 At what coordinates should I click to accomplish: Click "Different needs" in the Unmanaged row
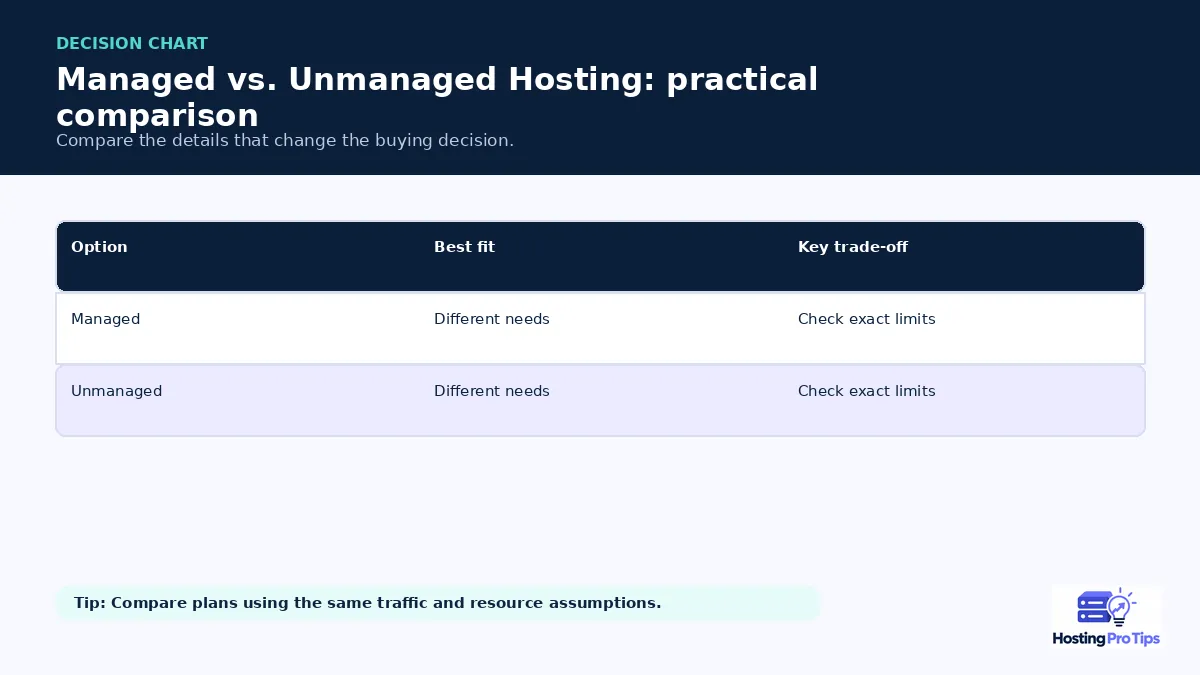pos(492,391)
